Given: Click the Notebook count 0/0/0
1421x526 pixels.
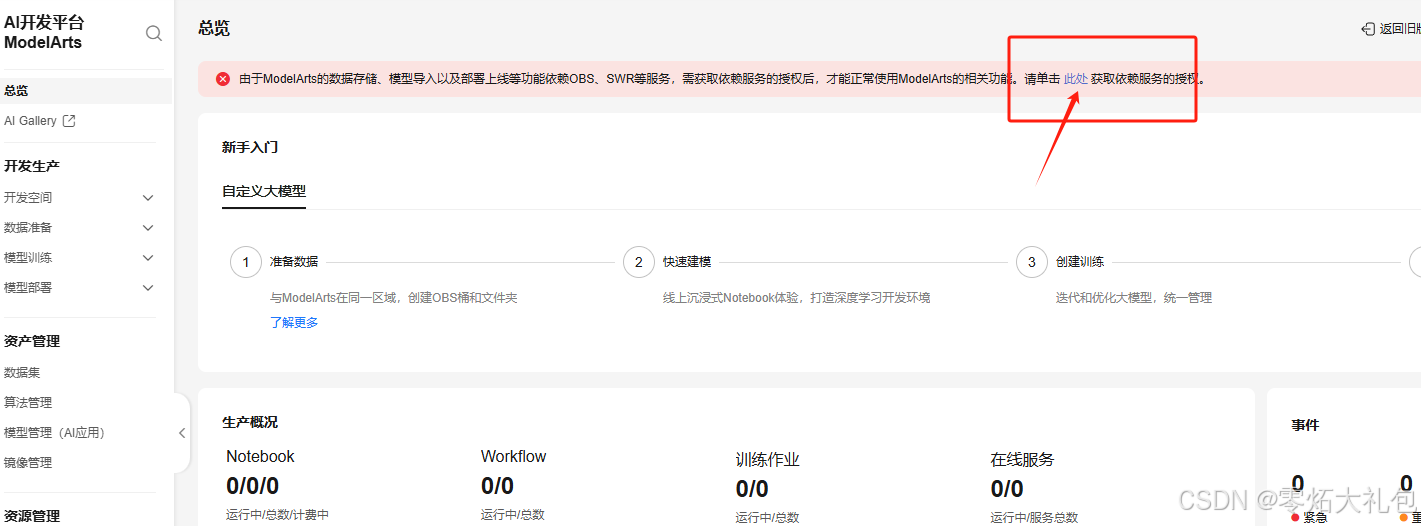Looking at the screenshot, I should click(253, 487).
